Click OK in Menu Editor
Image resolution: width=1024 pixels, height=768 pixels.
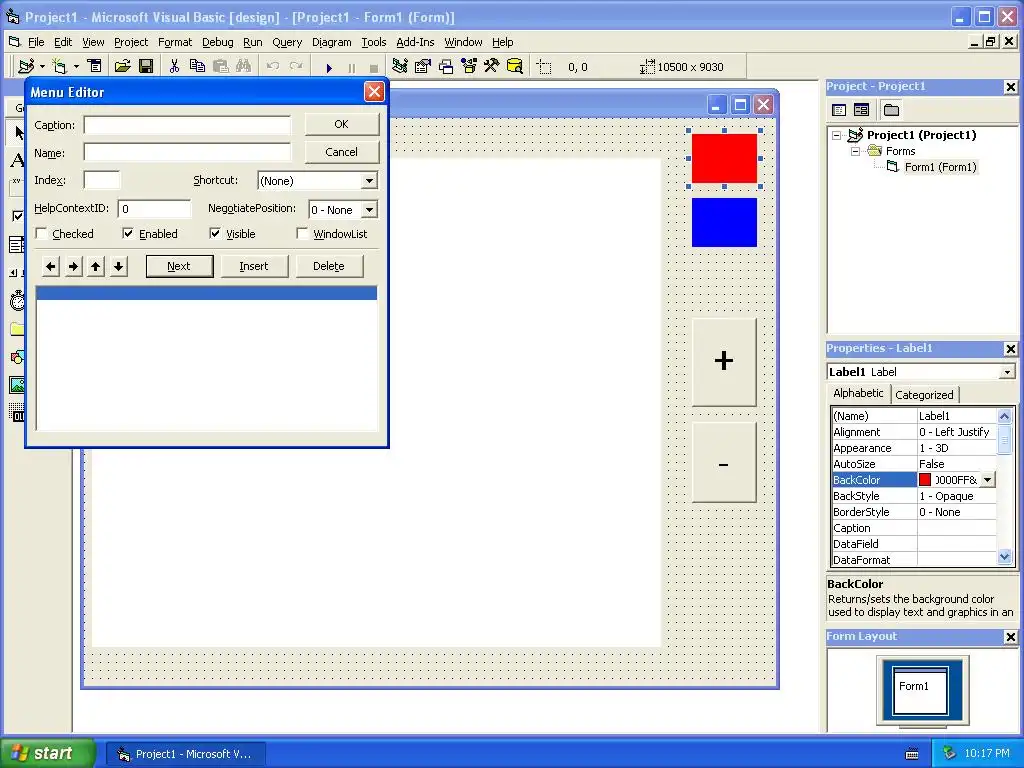[x=342, y=124]
